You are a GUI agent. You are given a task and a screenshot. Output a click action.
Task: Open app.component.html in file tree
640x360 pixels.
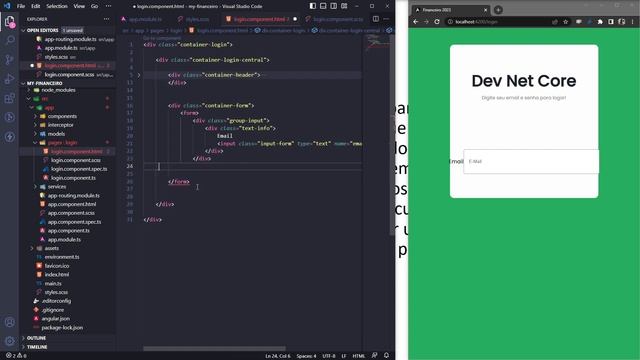(72, 204)
